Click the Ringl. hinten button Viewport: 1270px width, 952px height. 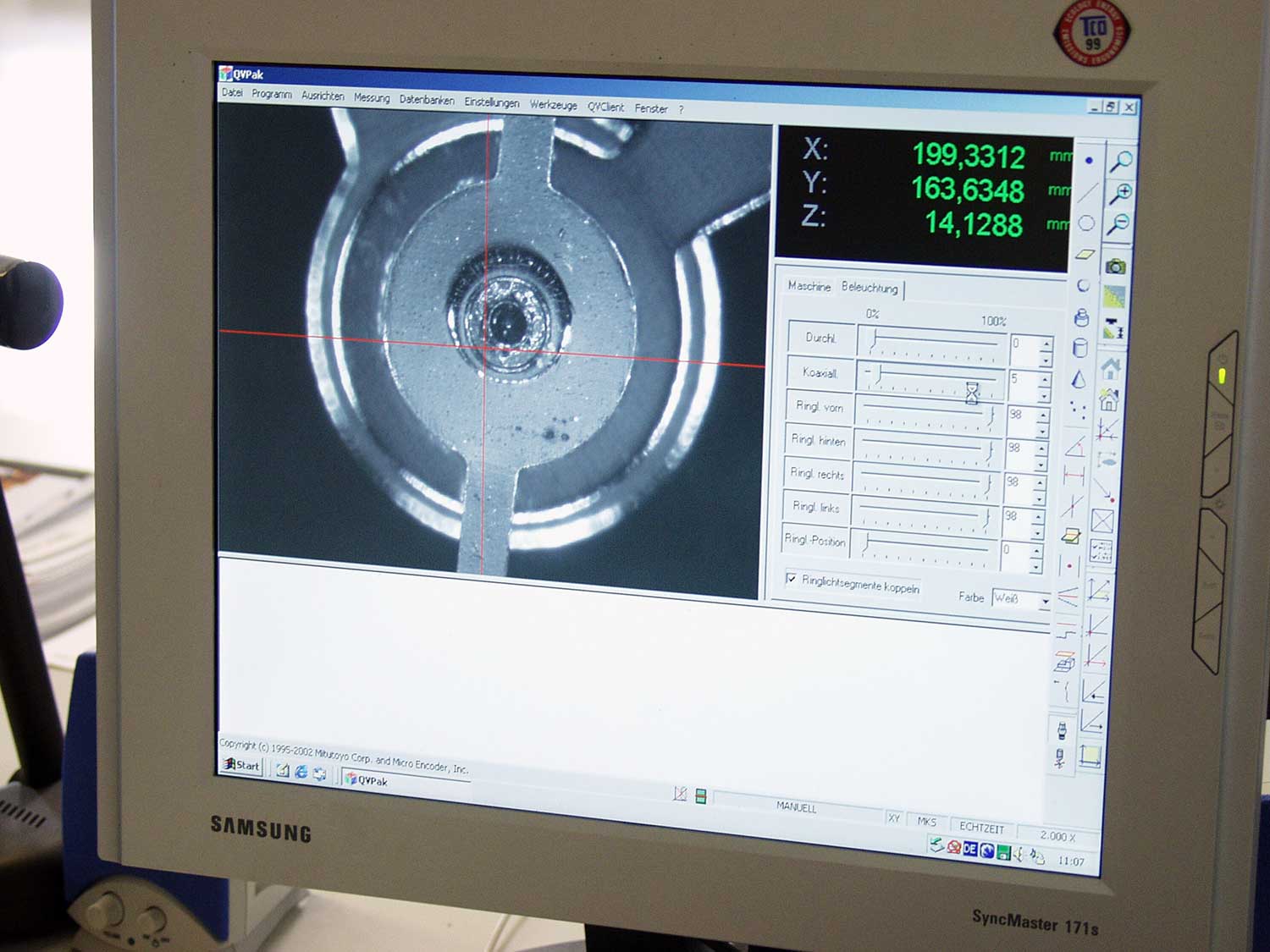817,440
